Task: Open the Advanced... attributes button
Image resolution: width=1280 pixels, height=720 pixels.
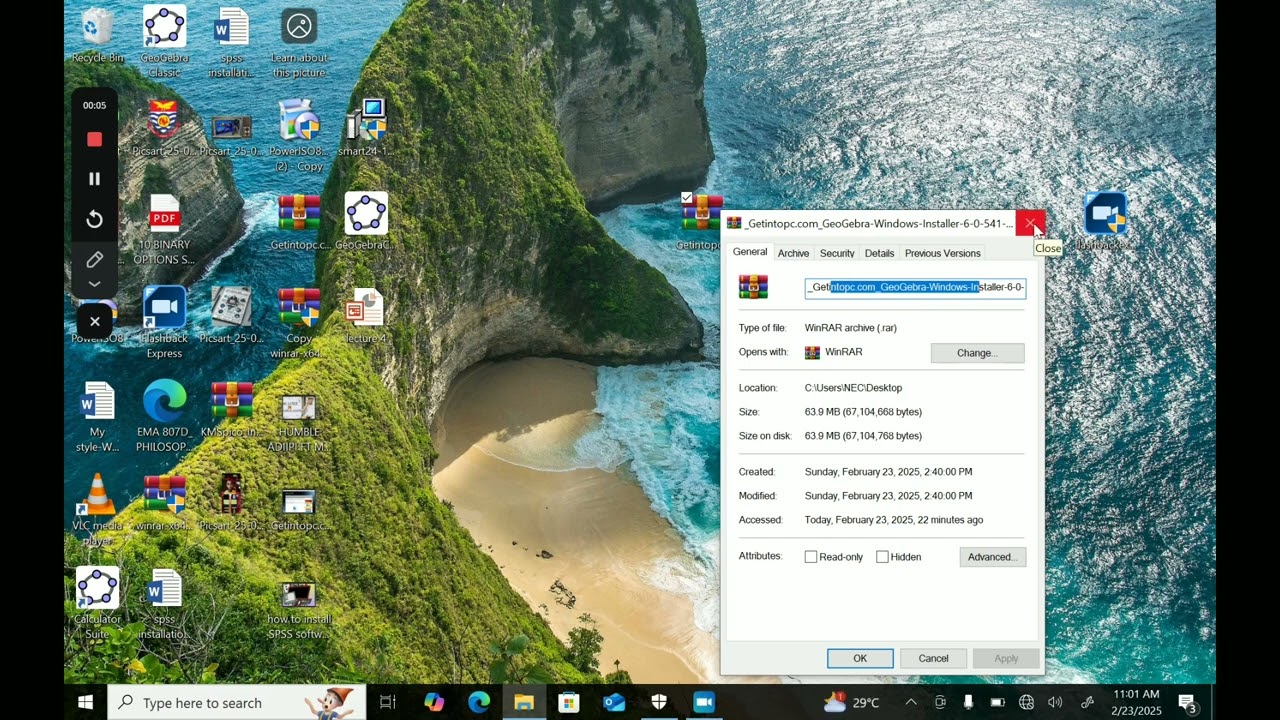Action: (992, 557)
